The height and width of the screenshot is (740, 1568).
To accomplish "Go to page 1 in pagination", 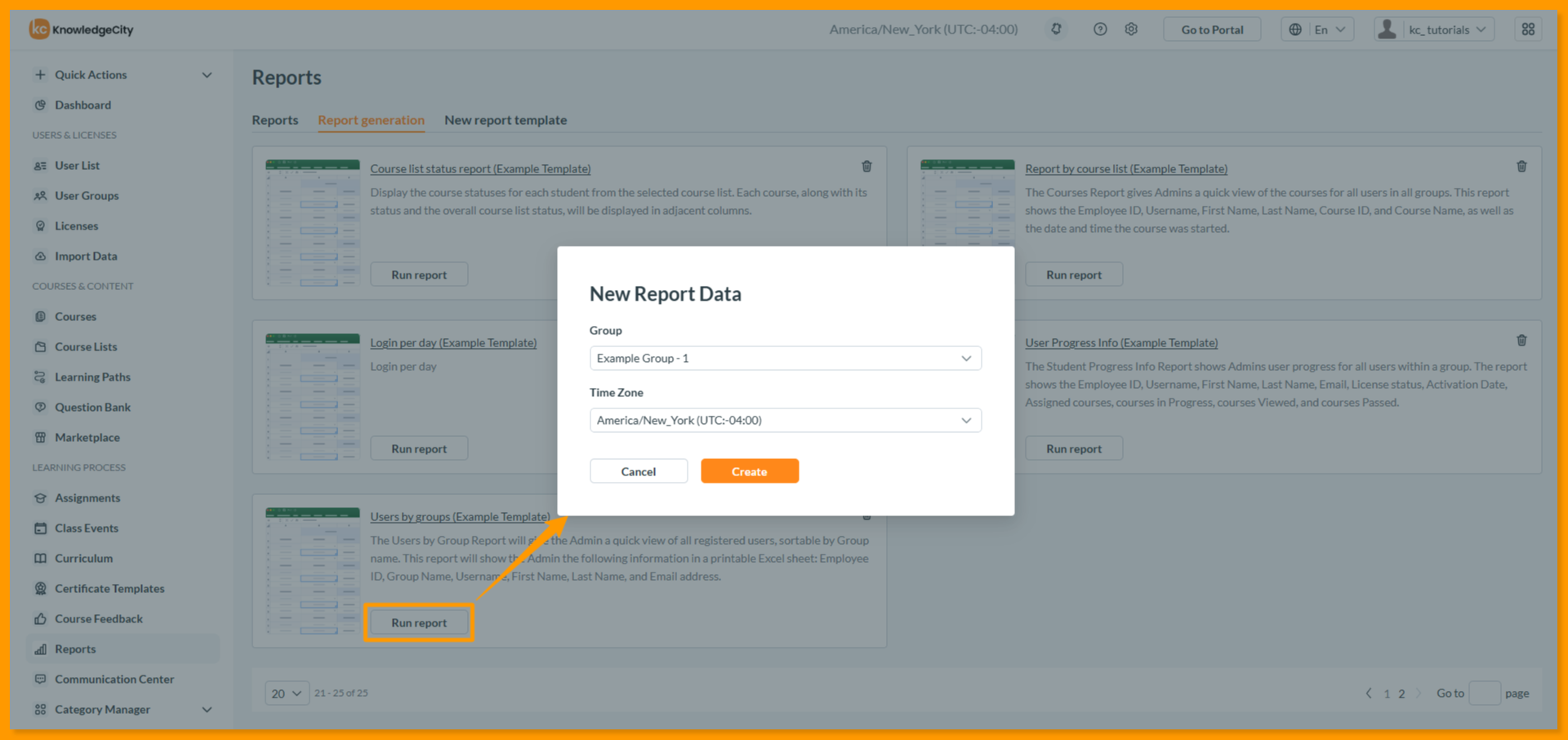I will click(x=1387, y=693).
